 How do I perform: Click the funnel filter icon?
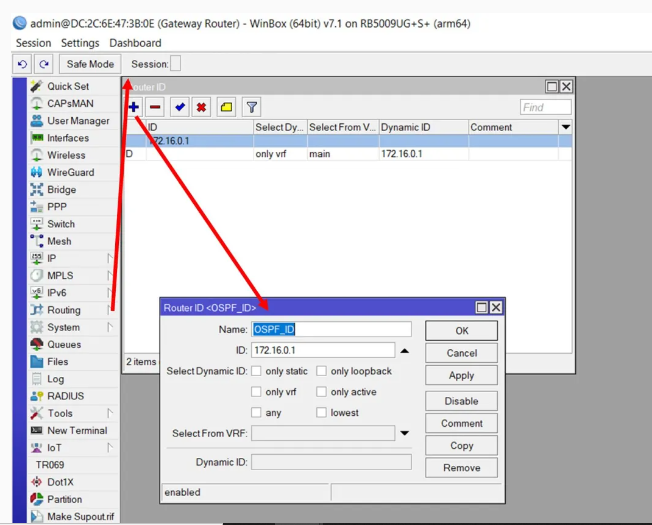tap(252, 107)
